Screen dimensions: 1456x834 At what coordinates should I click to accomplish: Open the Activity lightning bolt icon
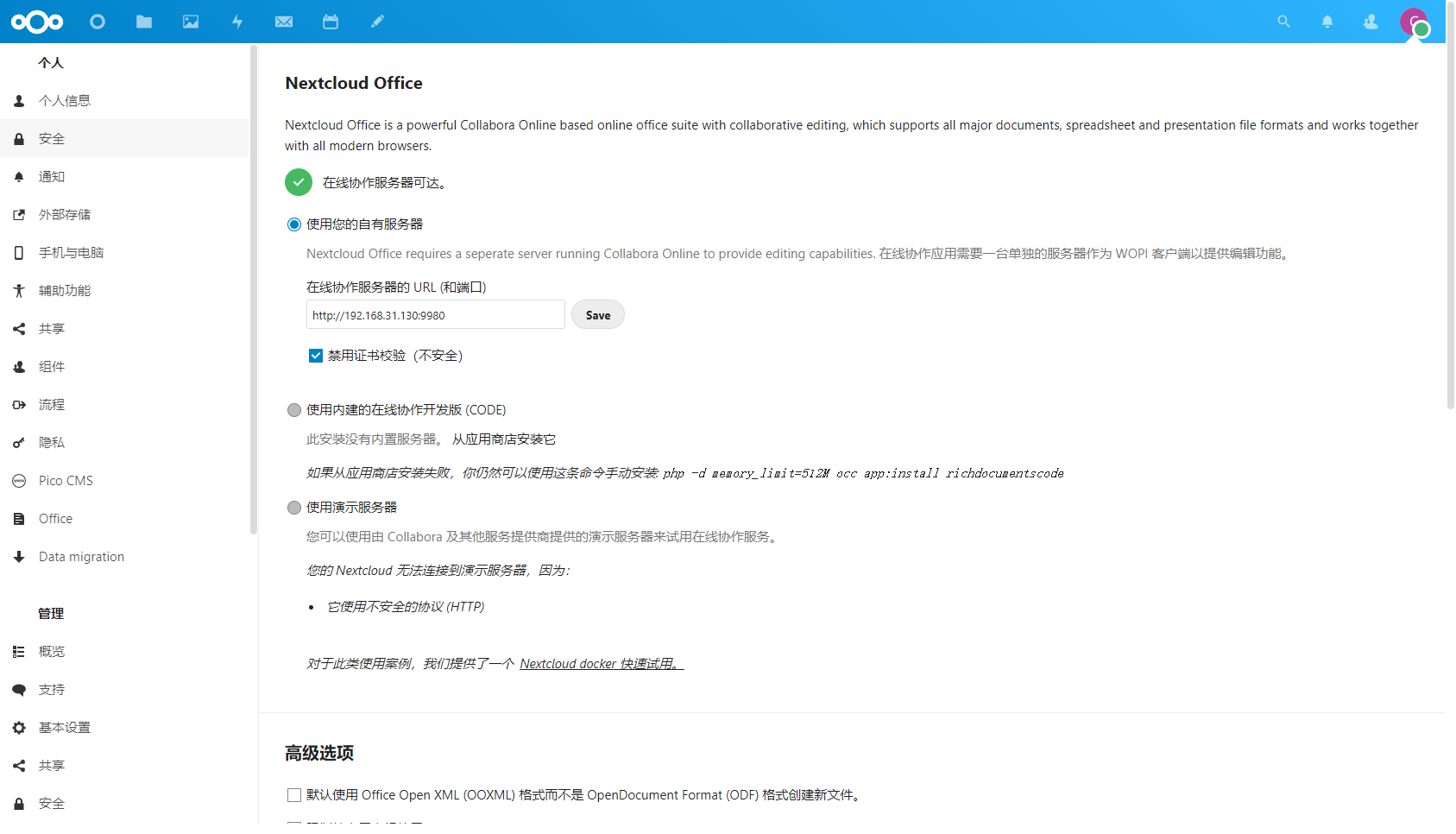pyautogui.click(x=237, y=22)
